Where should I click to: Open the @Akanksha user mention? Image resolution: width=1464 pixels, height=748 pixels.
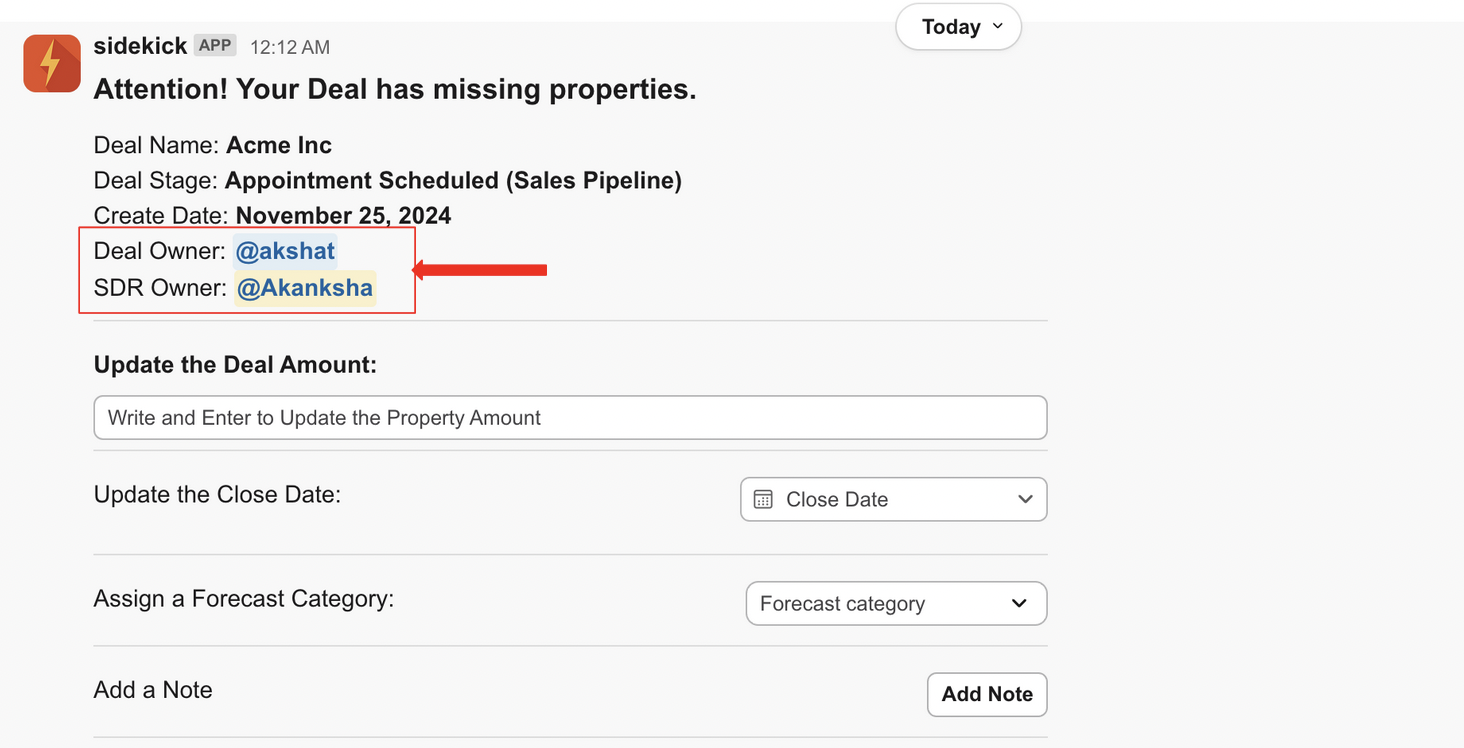(305, 288)
